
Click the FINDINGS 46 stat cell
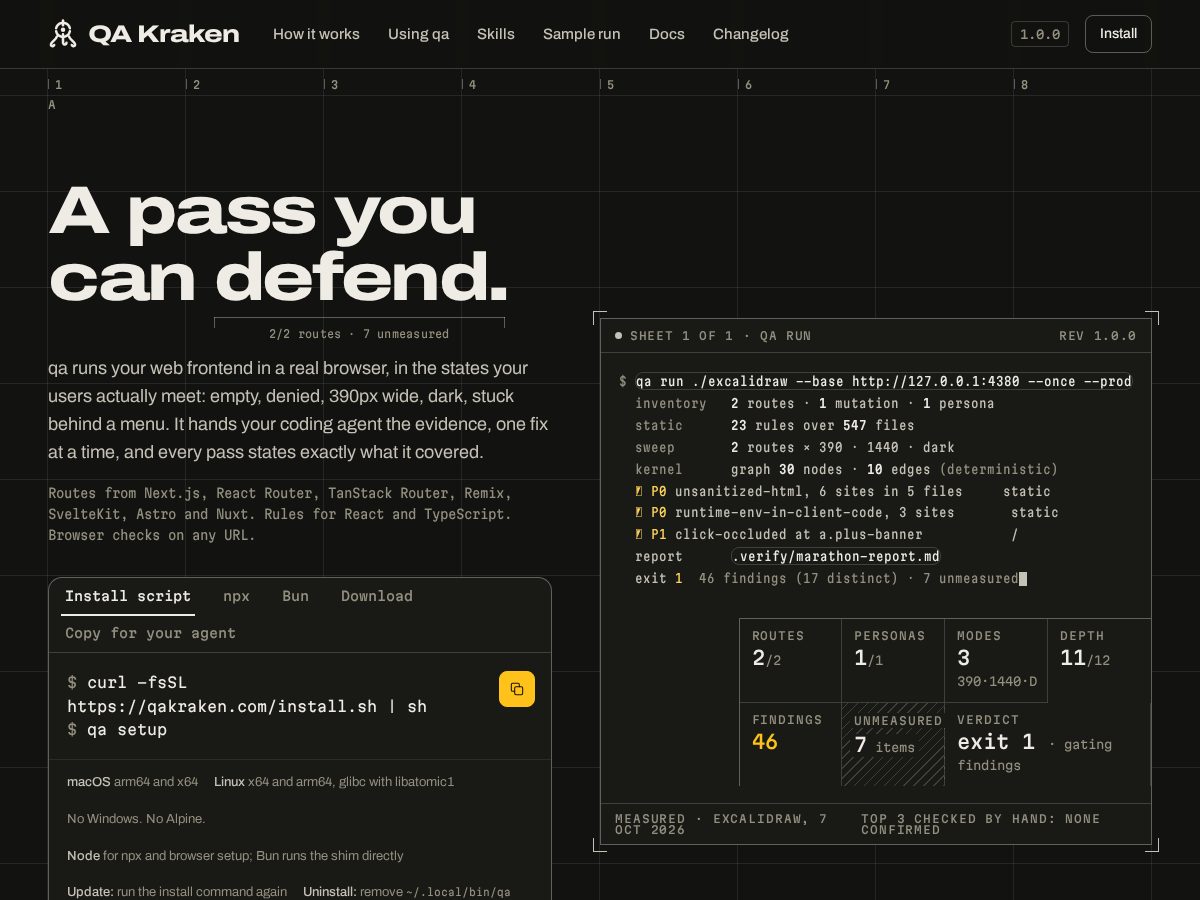tap(790, 744)
